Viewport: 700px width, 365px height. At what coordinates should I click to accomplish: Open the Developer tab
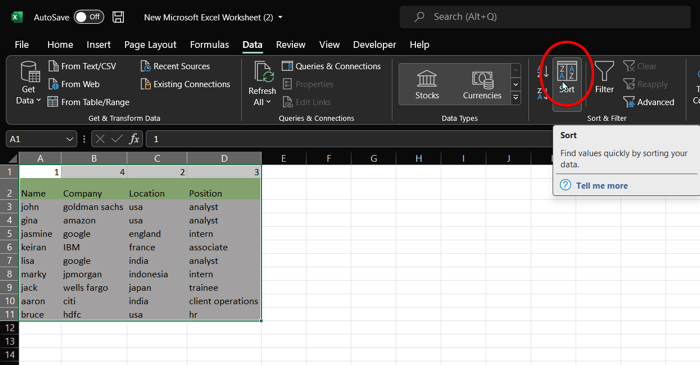pyautogui.click(x=374, y=45)
